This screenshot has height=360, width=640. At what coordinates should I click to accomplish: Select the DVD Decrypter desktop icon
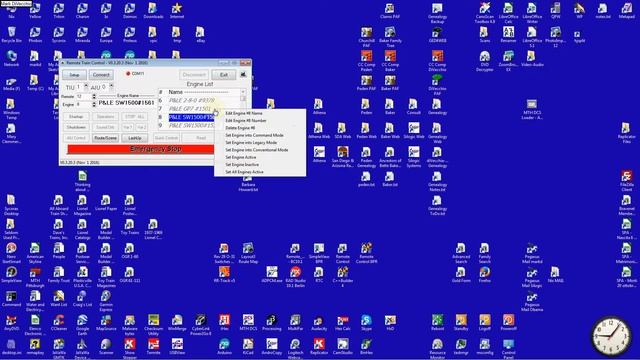pos(484,61)
